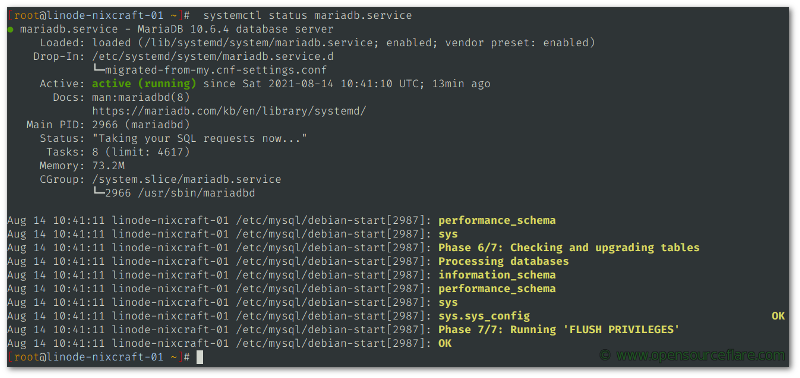
Task: Click "Phase 7/7: Running 'FLUSH PRIVILEGES'" log message
Action: pyautogui.click(x=559, y=330)
